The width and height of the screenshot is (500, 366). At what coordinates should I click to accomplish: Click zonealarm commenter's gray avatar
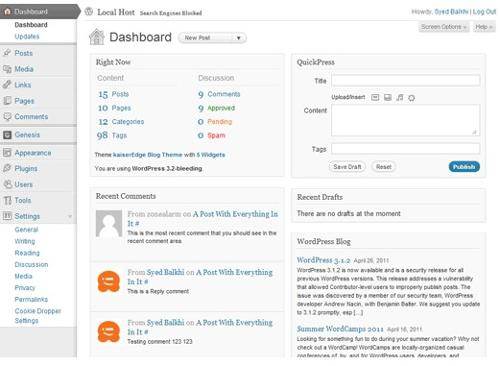pos(109,223)
